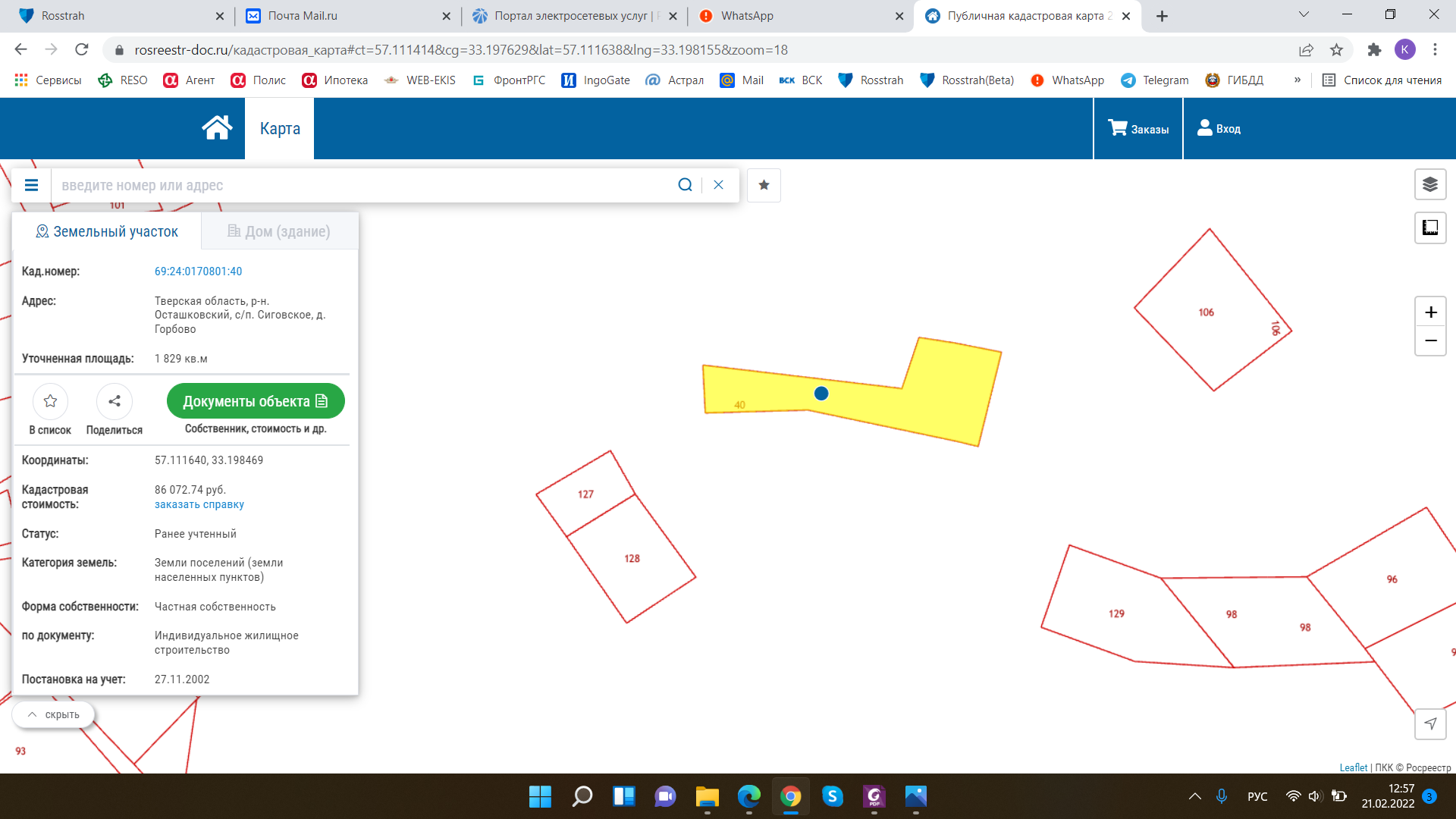Click the search magnifier icon
This screenshot has width=1456, height=819.
pos(685,185)
